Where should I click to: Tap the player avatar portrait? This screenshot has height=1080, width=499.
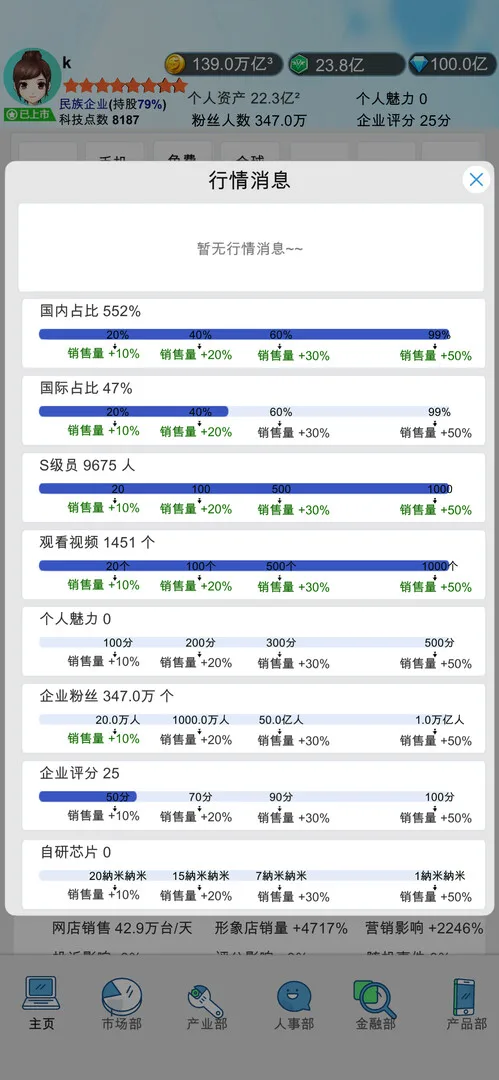pos(32,76)
